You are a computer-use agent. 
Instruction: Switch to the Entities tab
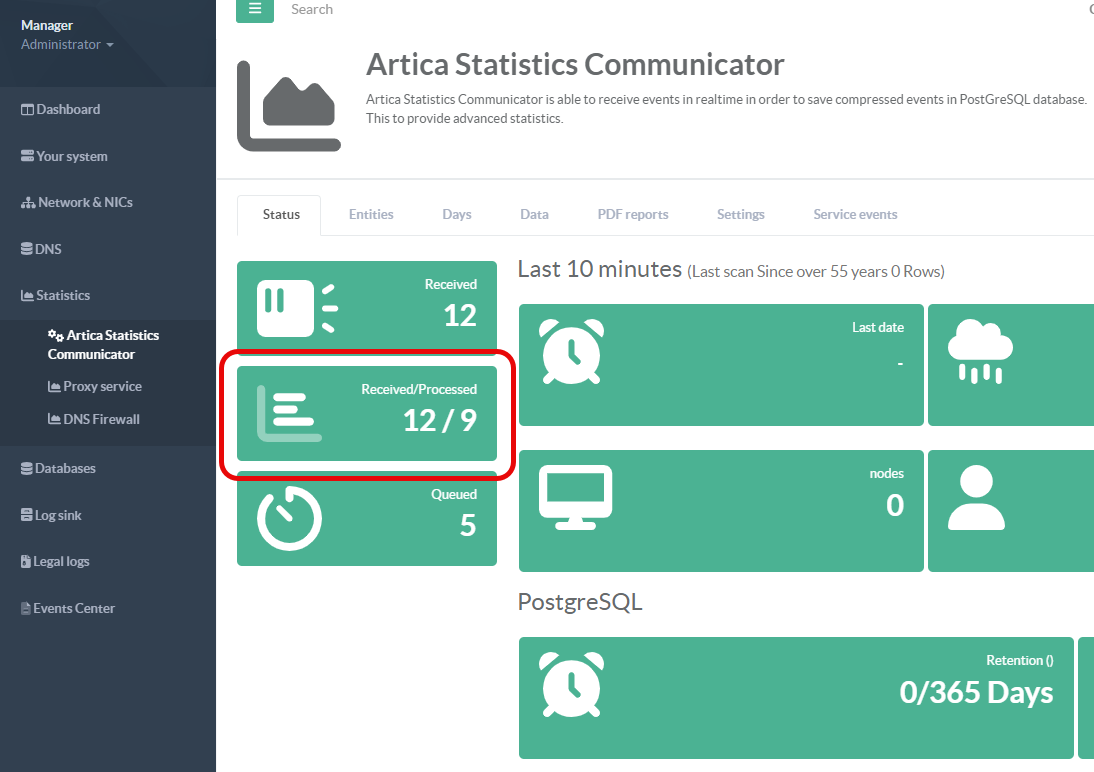[x=371, y=215]
